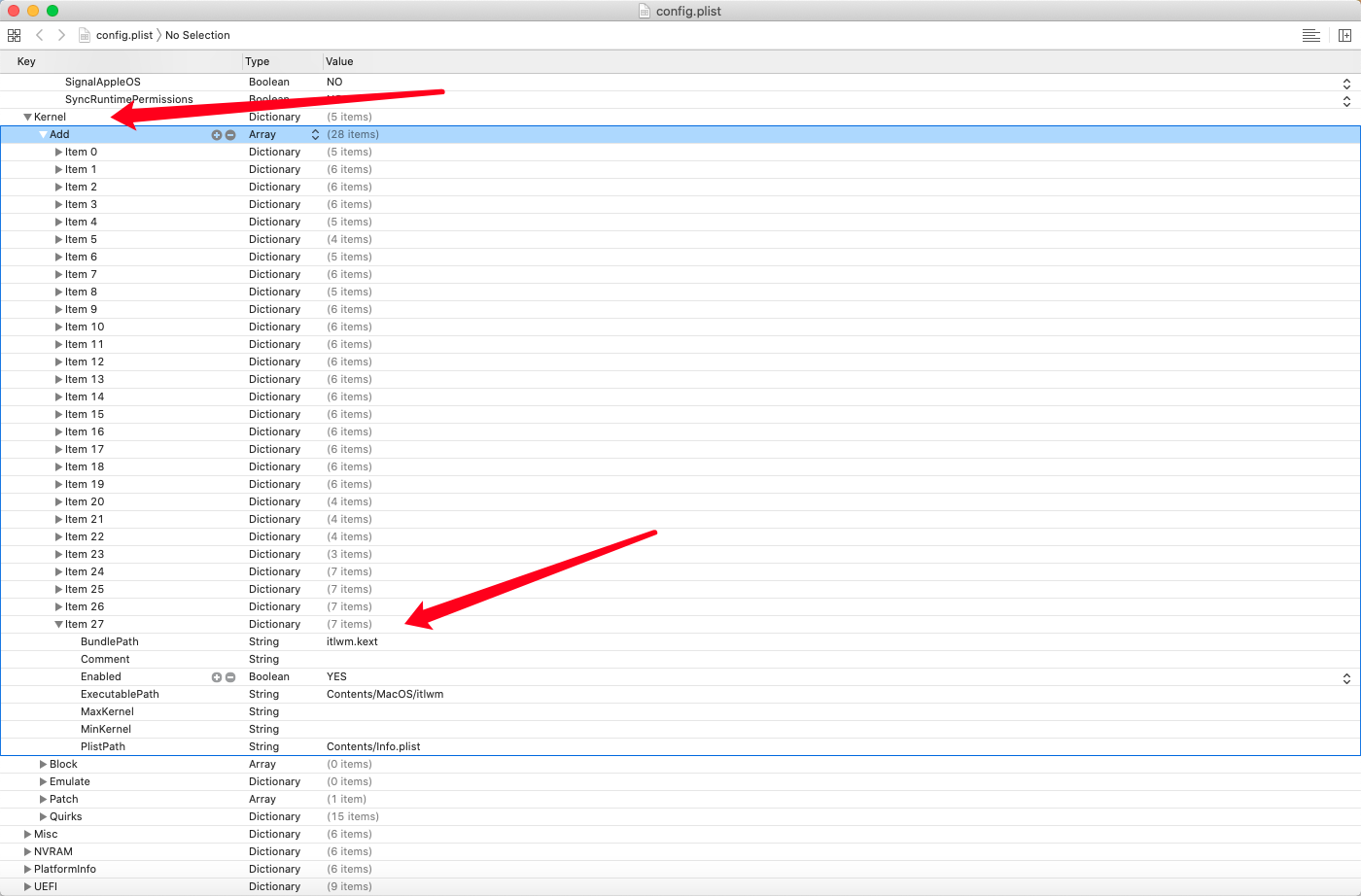Toggle the SignalAppleOS Boolean value
Viewport: 1361px width, 896px height.
[1346, 82]
